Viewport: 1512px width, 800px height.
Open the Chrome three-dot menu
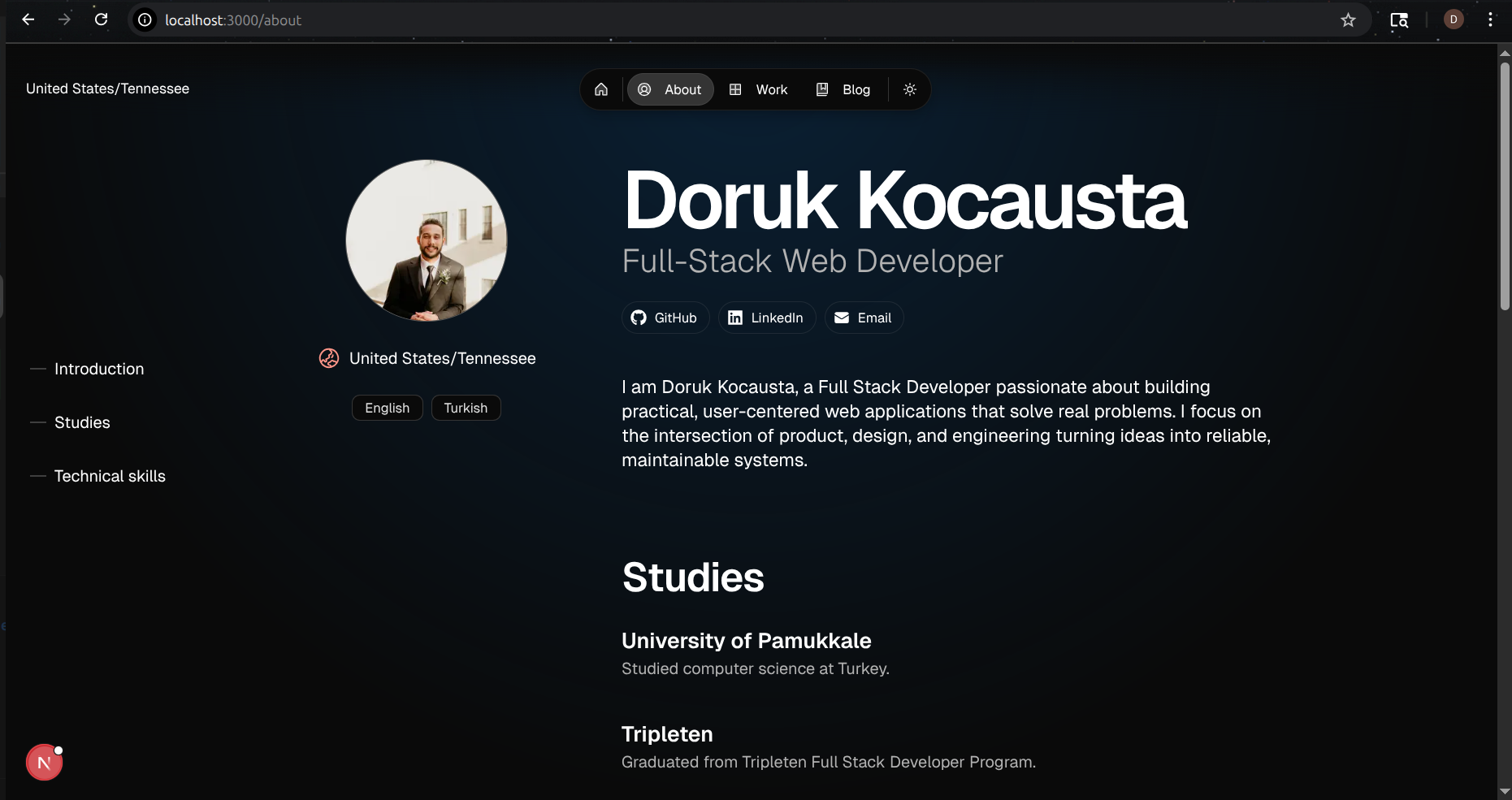click(x=1490, y=19)
